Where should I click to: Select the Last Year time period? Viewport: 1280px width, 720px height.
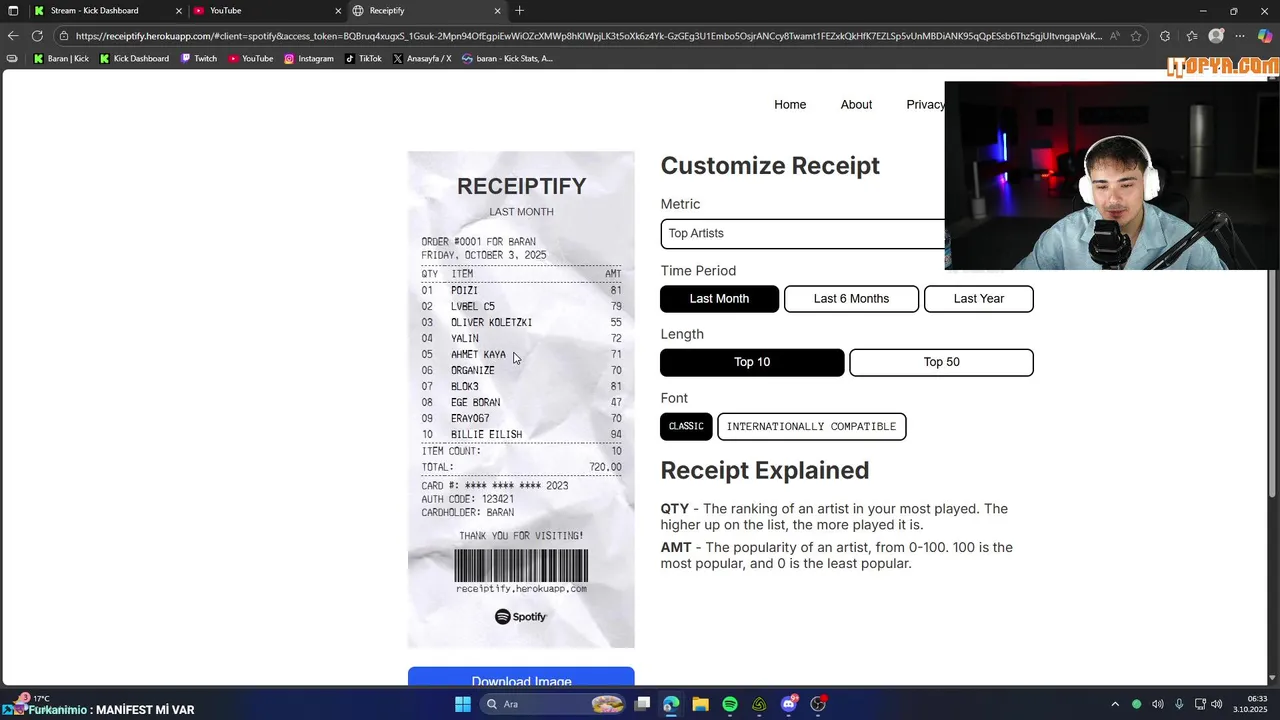[x=978, y=299]
